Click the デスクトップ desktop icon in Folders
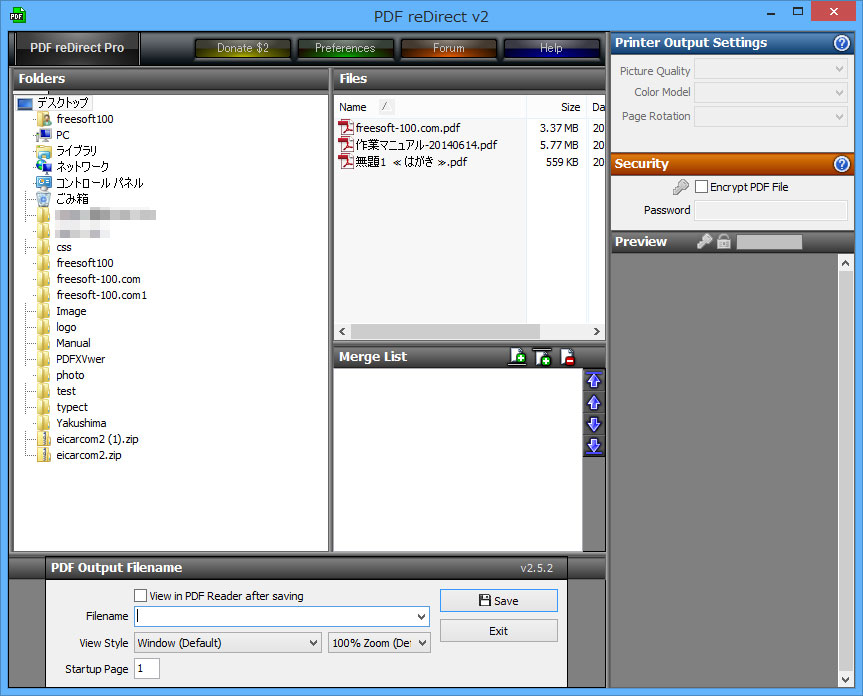 coord(25,103)
